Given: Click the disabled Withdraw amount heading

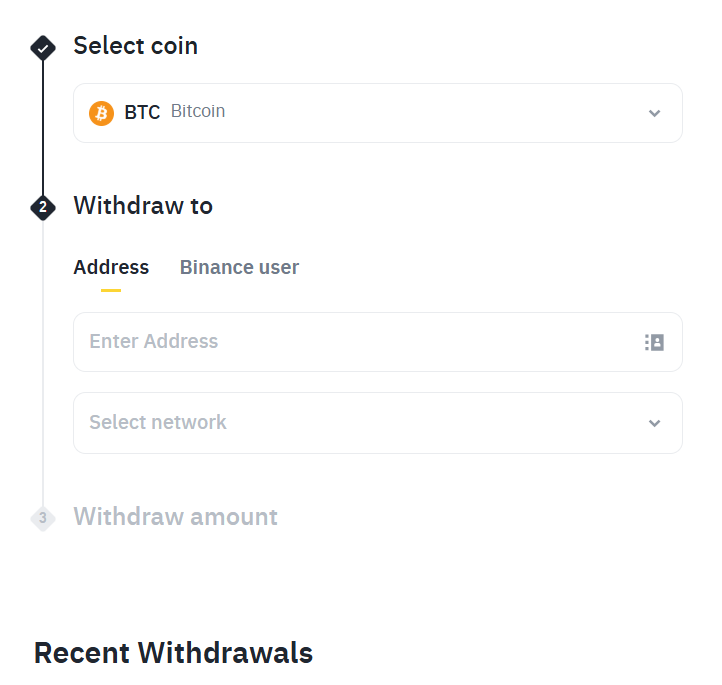Looking at the screenshot, I should 175,517.
